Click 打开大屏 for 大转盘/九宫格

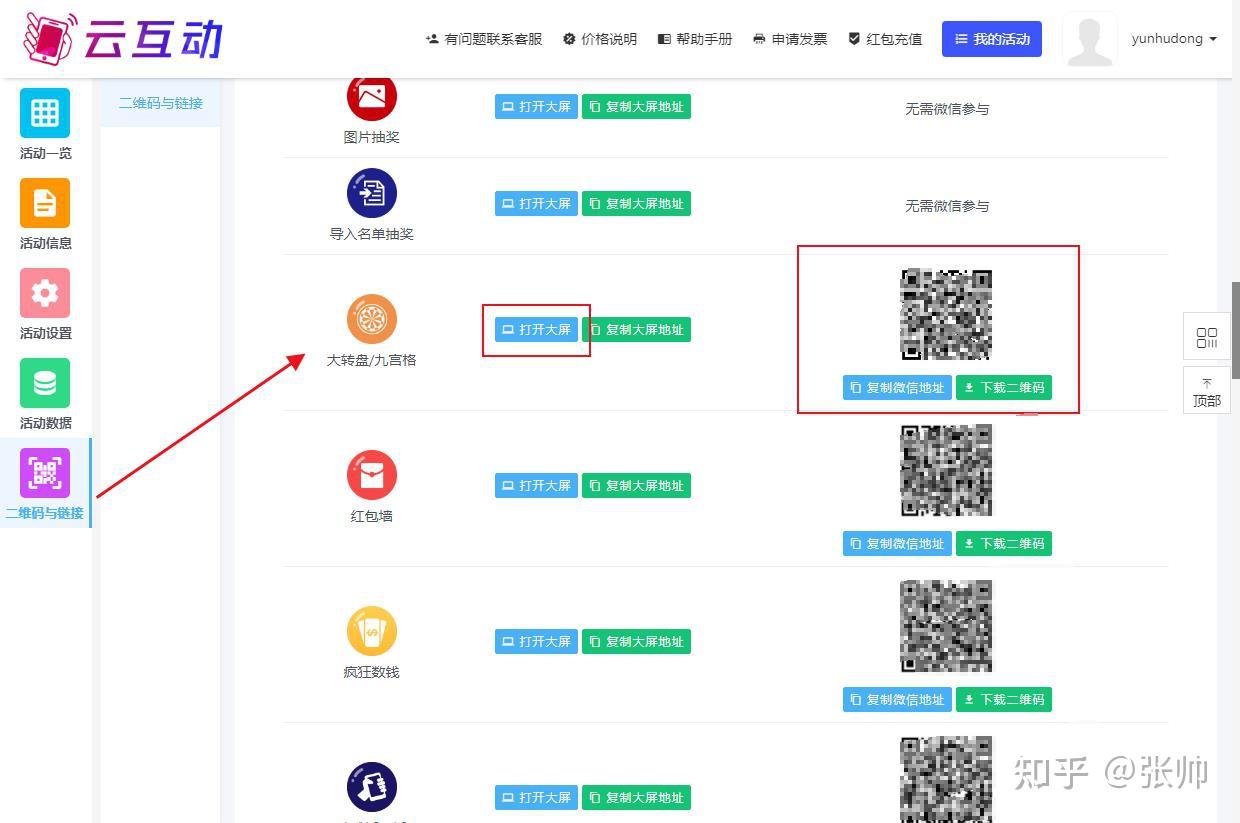click(536, 329)
